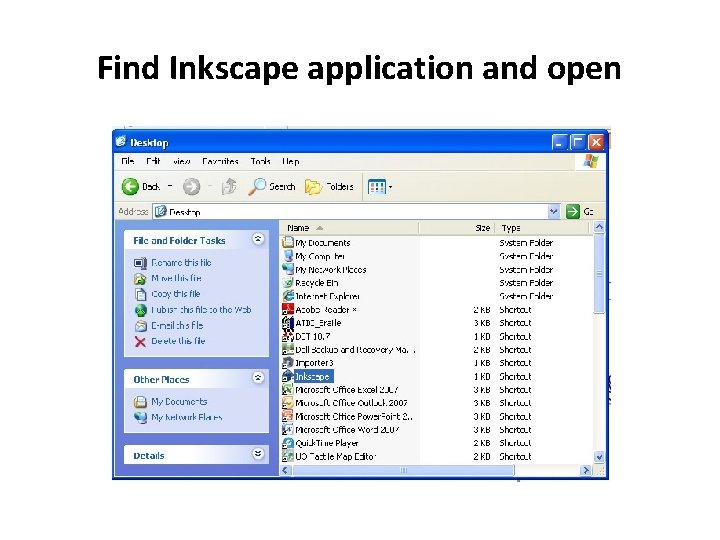Select the UO Tactile Map Editor icon
The height and width of the screenshot is (540, 720).
[288, 456]
